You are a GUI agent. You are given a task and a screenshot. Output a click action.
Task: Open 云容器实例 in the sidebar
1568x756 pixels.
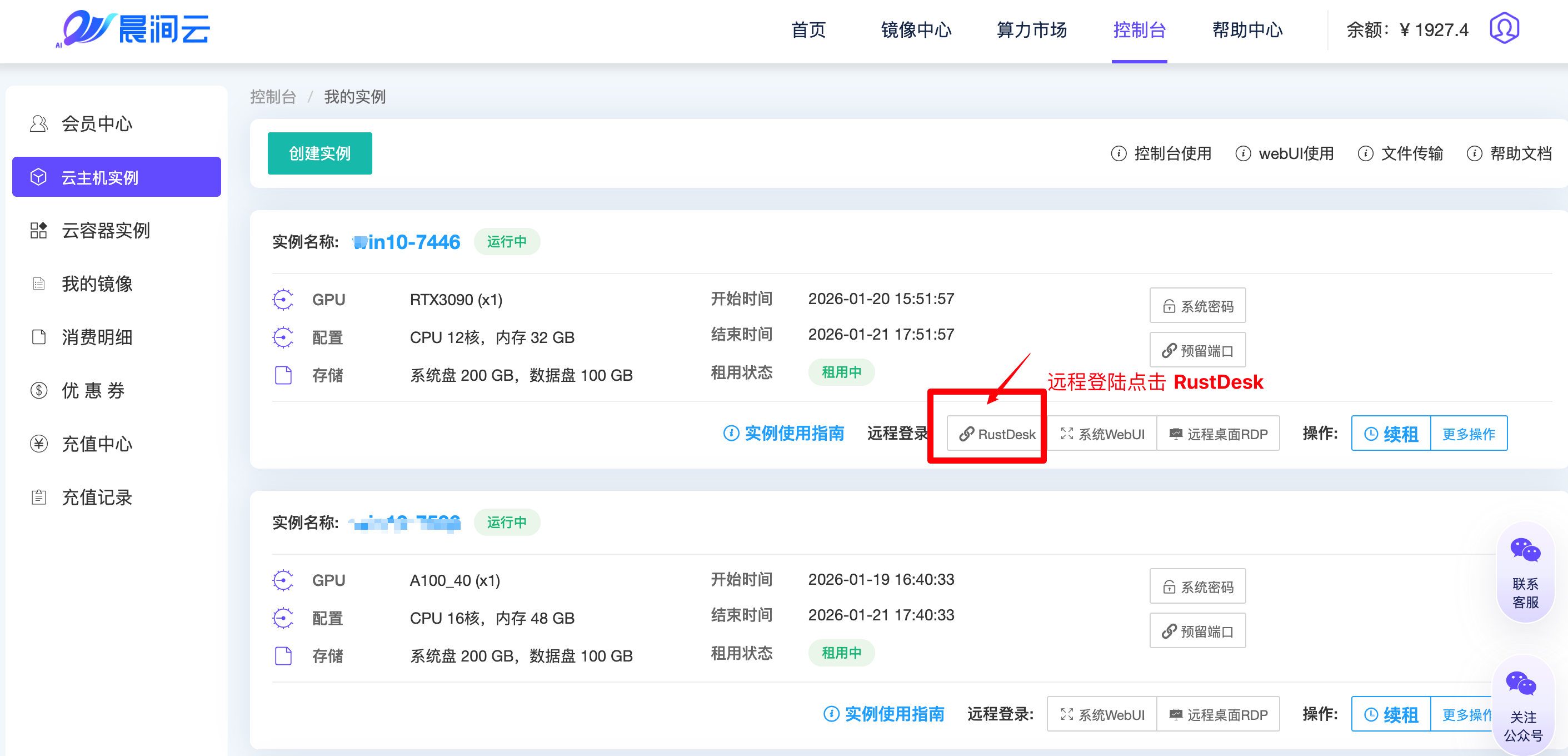pyautogui.click(x=106, y=230)
